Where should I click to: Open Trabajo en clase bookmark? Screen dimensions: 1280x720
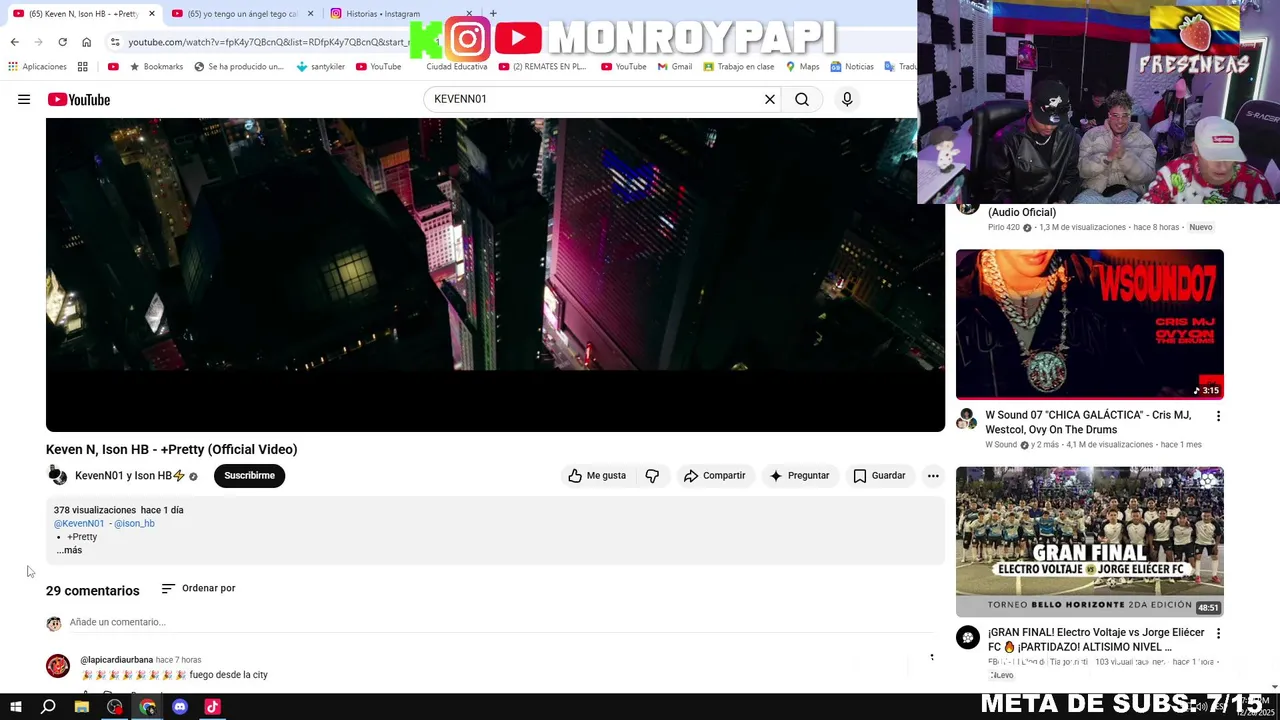tap(739, 67)
